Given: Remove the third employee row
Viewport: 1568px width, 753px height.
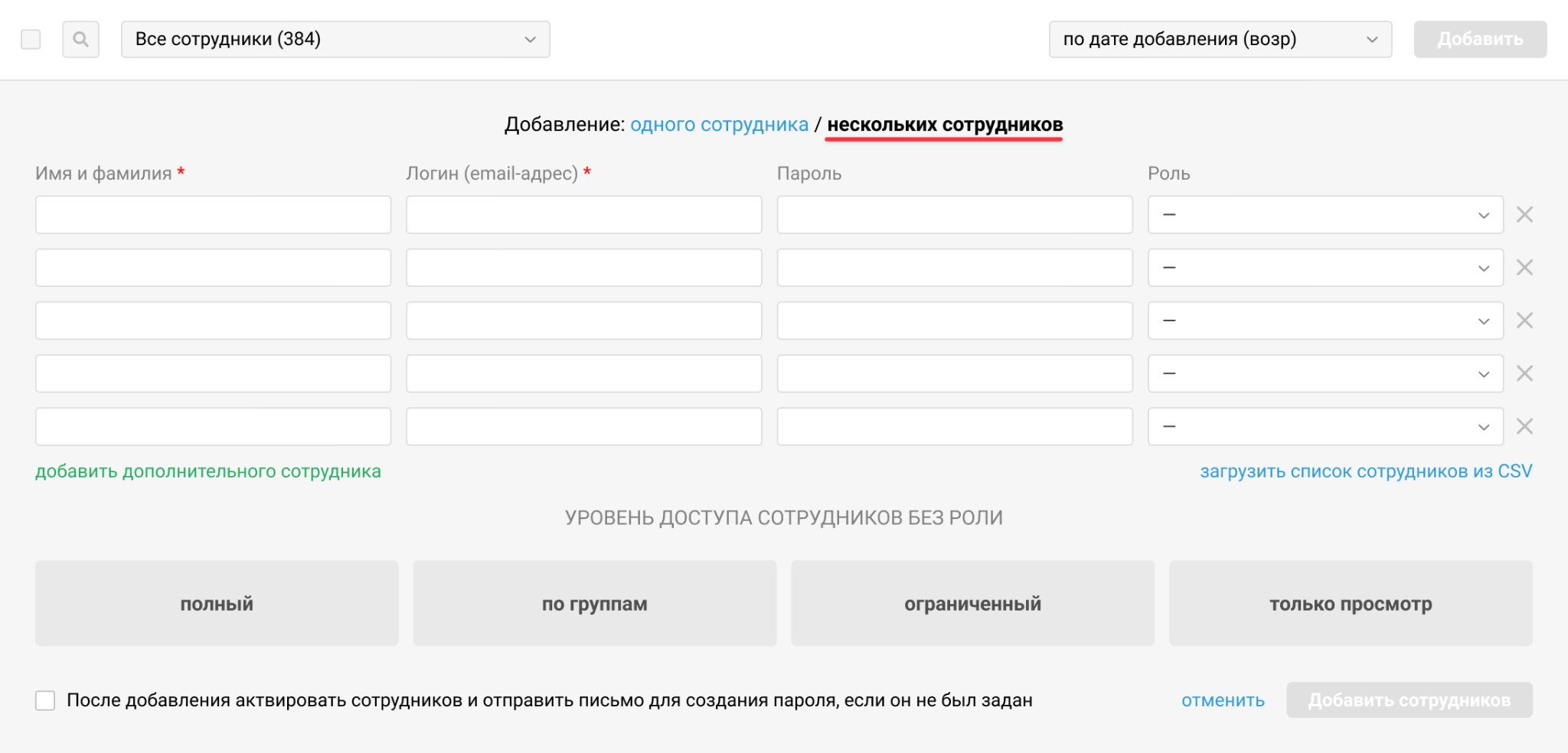Looking at the screenshot, I should (1524, 321).
